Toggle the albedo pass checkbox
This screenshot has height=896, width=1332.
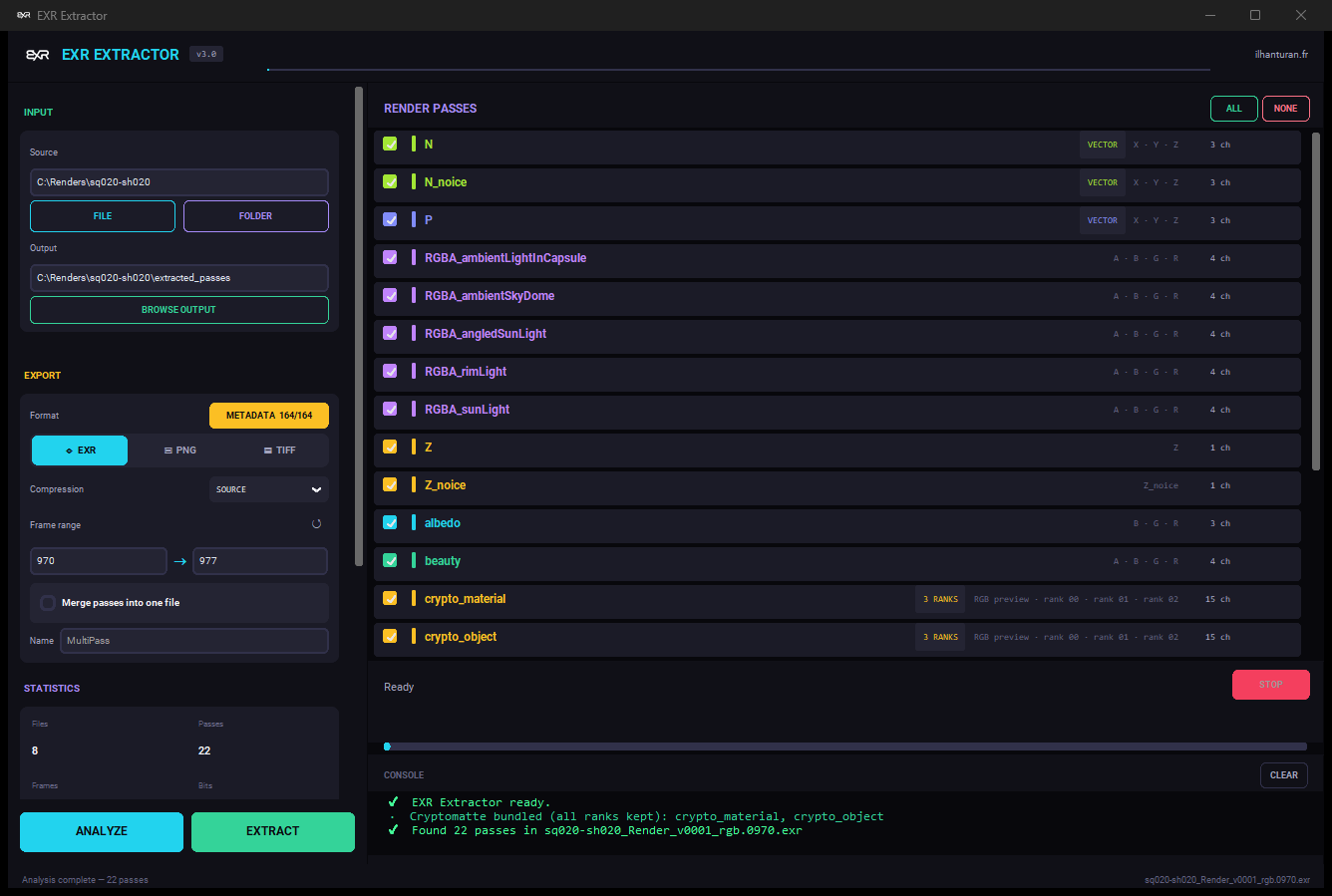tap(390, 522)
